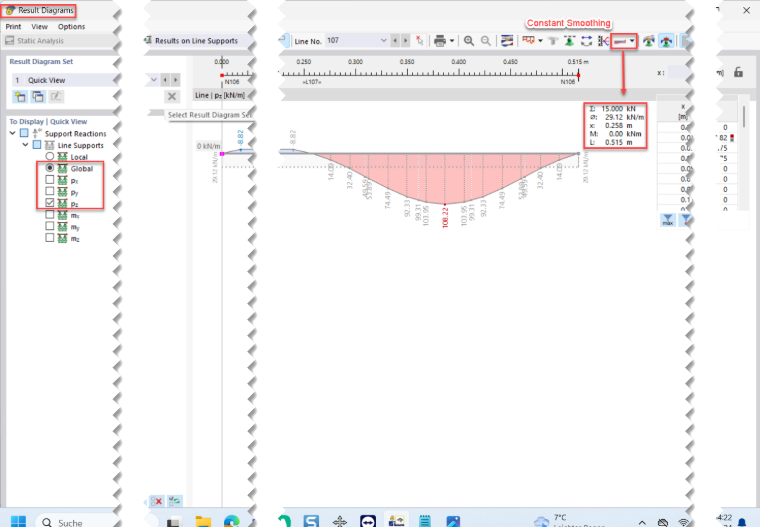This screenshot has height=527, width=760.
Task: Select the Global radio button
Action: point(49,168)
